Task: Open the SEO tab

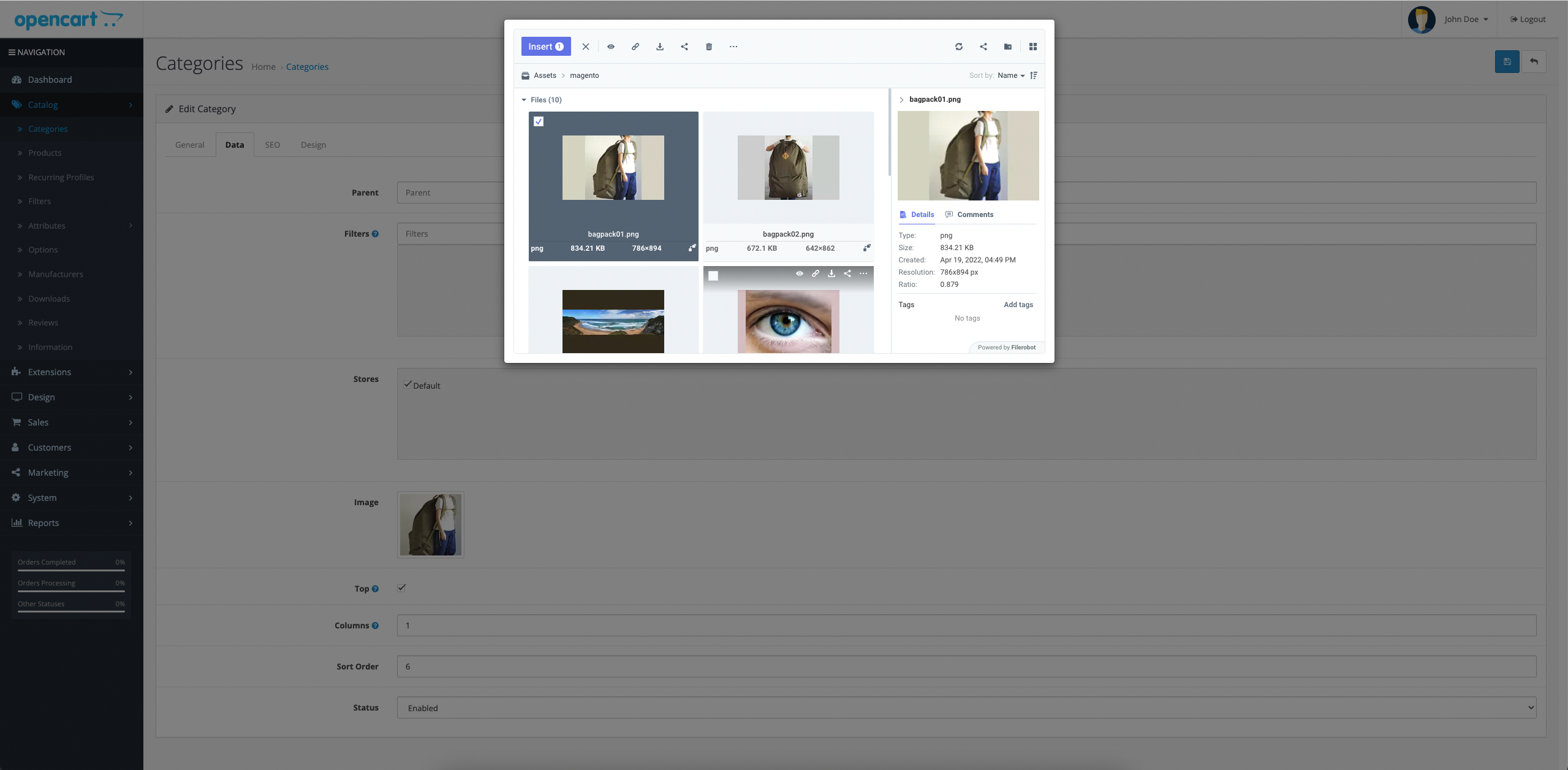Action: [272, 145]
